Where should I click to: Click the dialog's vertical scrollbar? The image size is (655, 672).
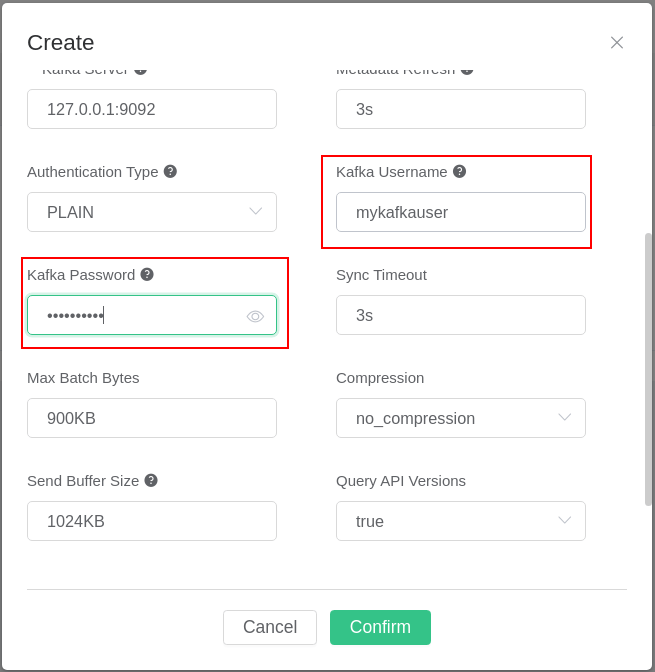648,369
